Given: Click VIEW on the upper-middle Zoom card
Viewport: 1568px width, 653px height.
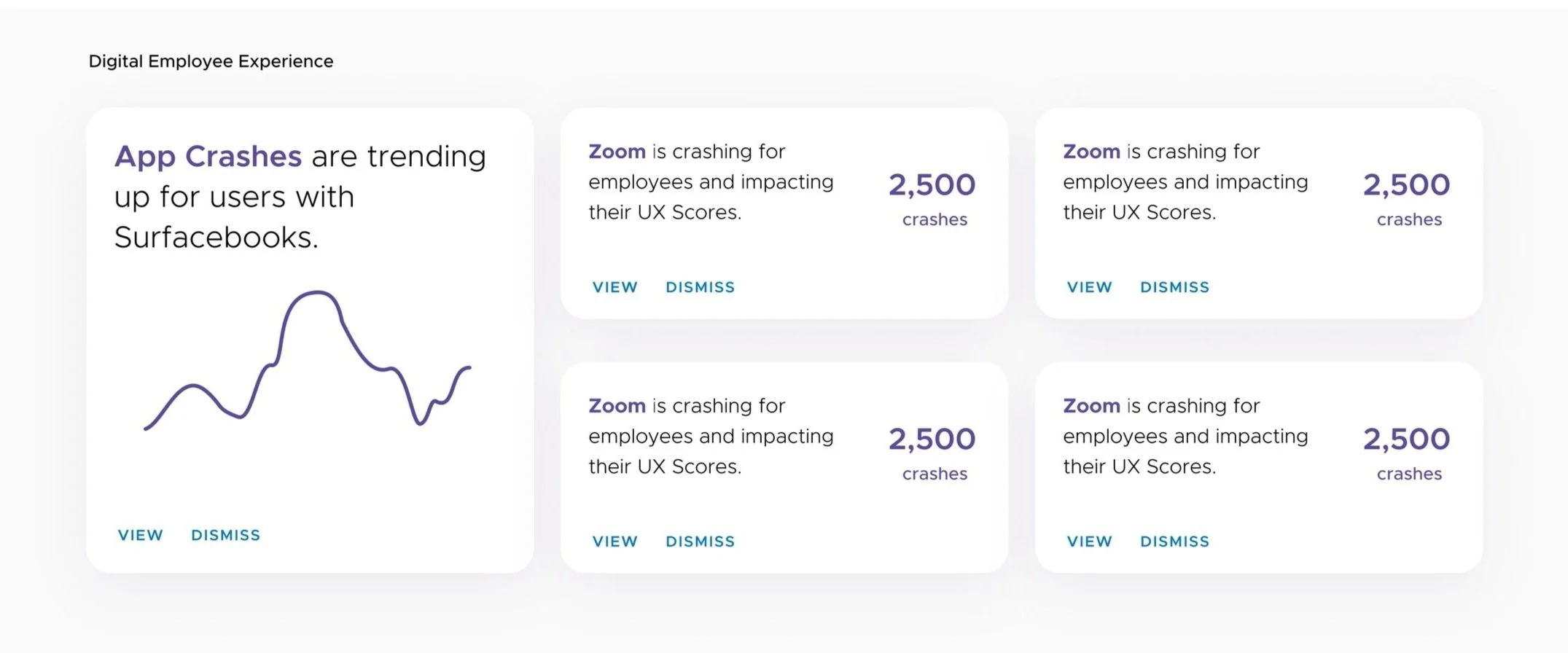Looking at the screenshot, I should tap(615, 287).
